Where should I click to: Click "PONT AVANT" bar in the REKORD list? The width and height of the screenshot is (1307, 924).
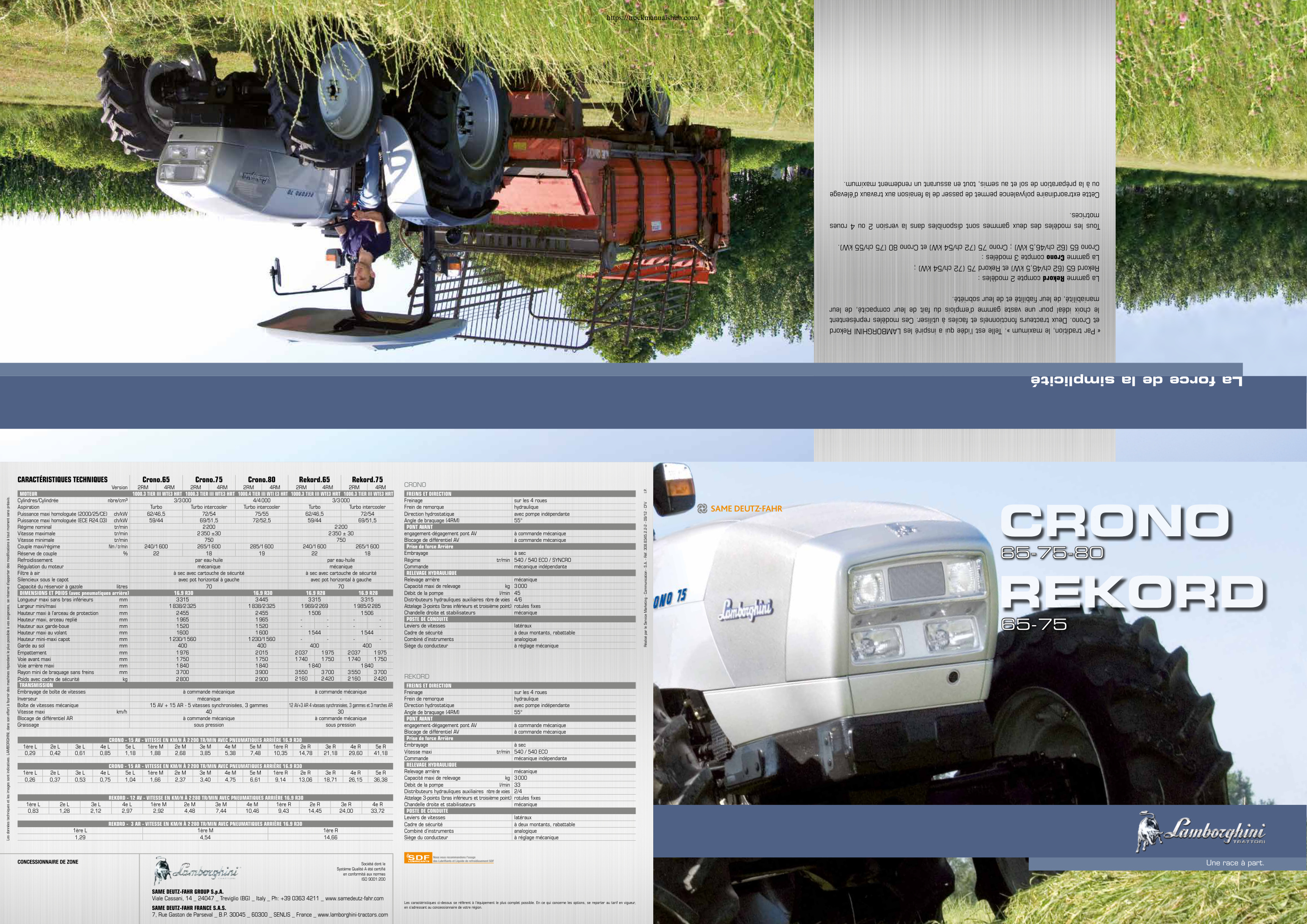coord(520,719)
